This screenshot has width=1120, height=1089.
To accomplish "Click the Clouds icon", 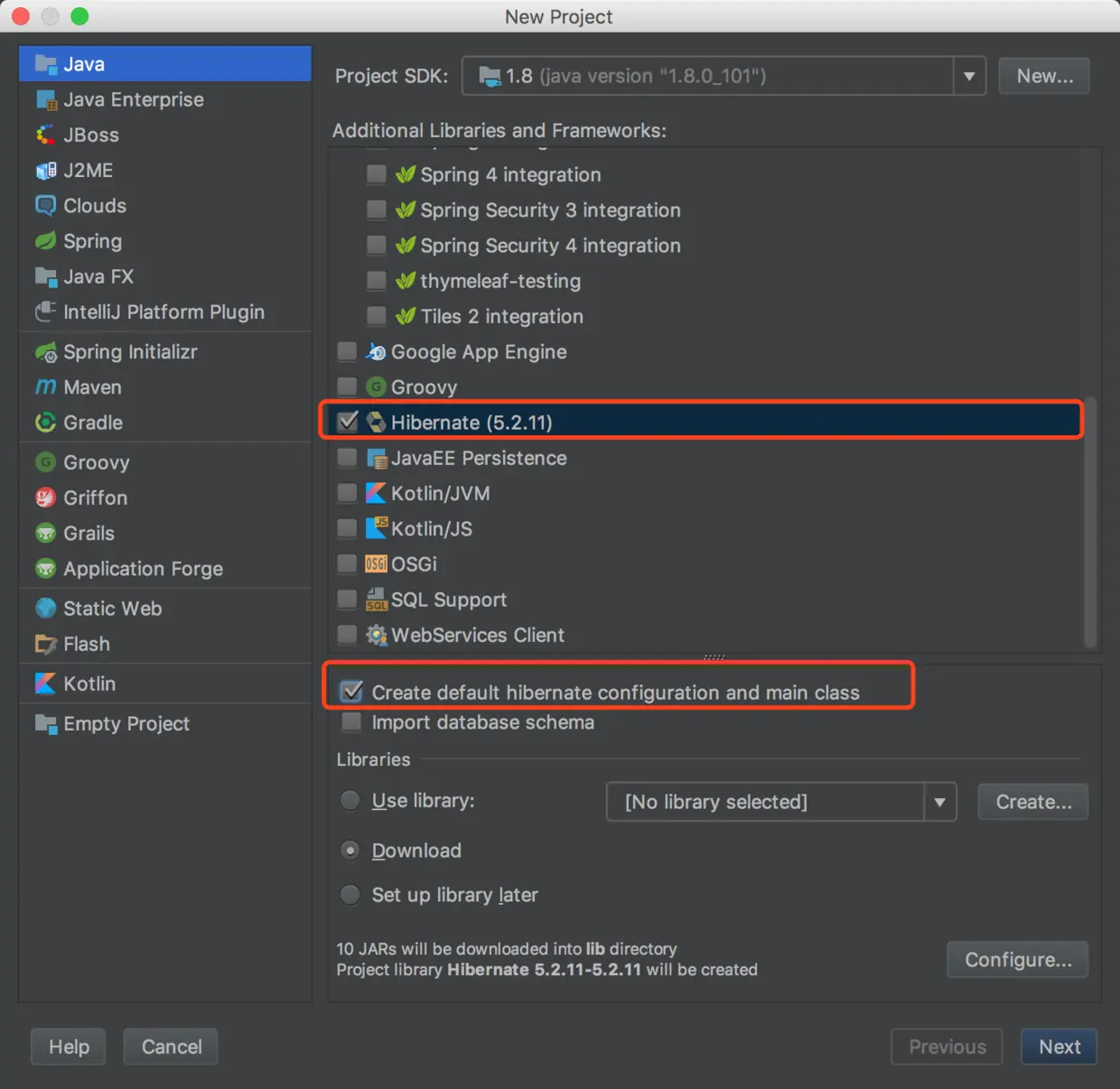I will [45, 205].
